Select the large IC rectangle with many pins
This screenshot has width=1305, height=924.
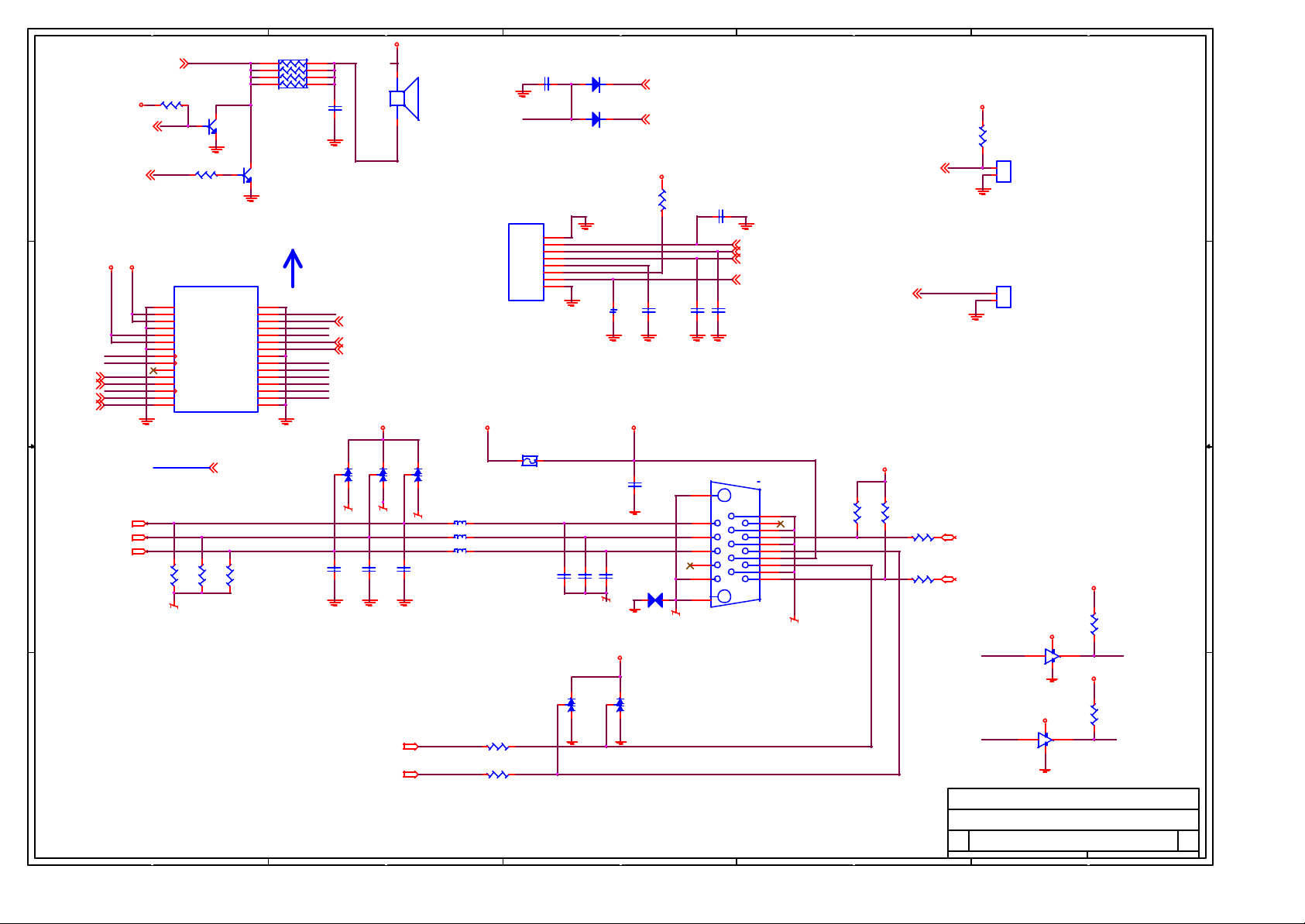pyautogui.click(x=216, y=349)
